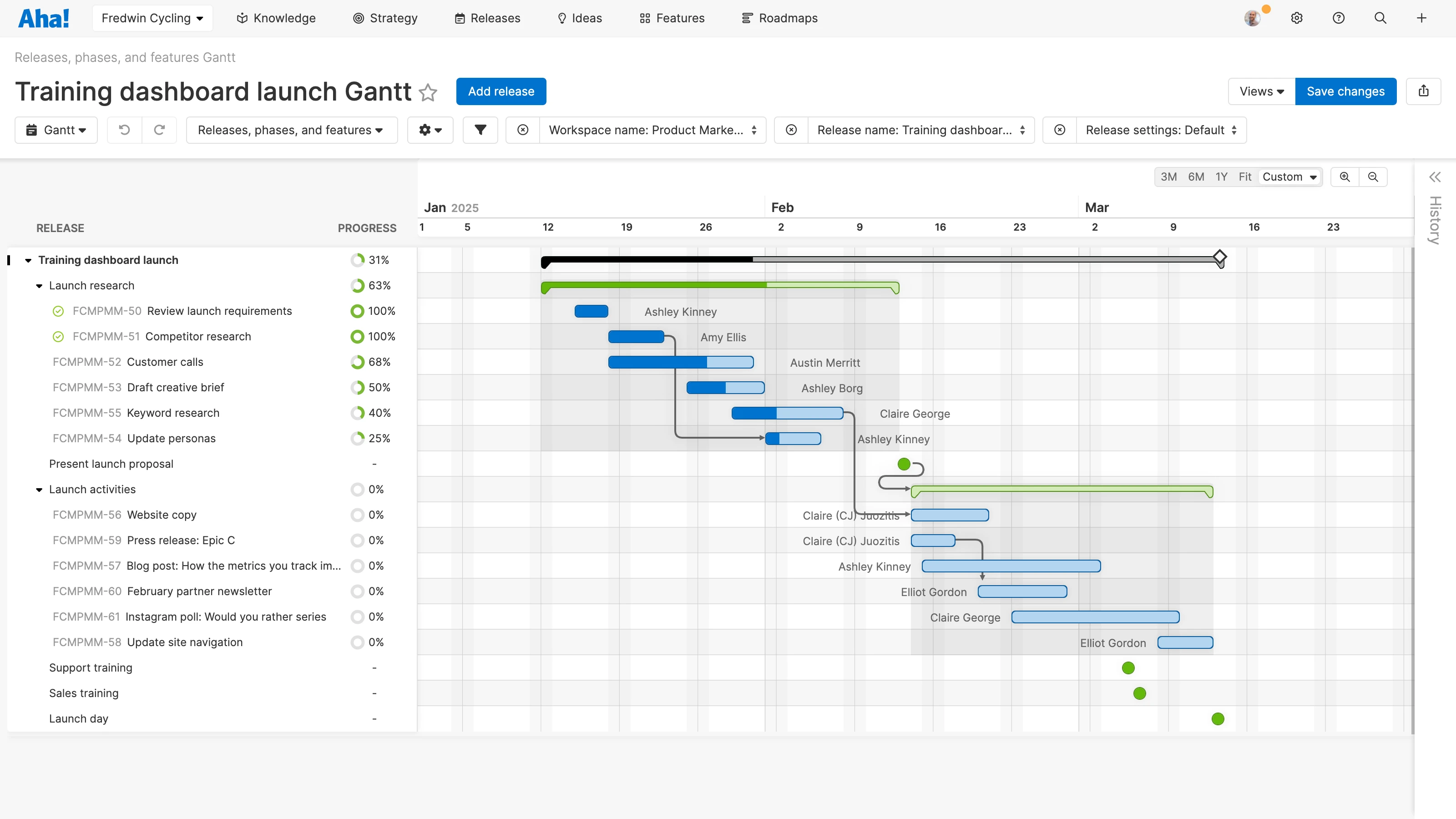
Task: Click the Launch day milestone dot on the timeline
Action: (x=1218, y=718)
